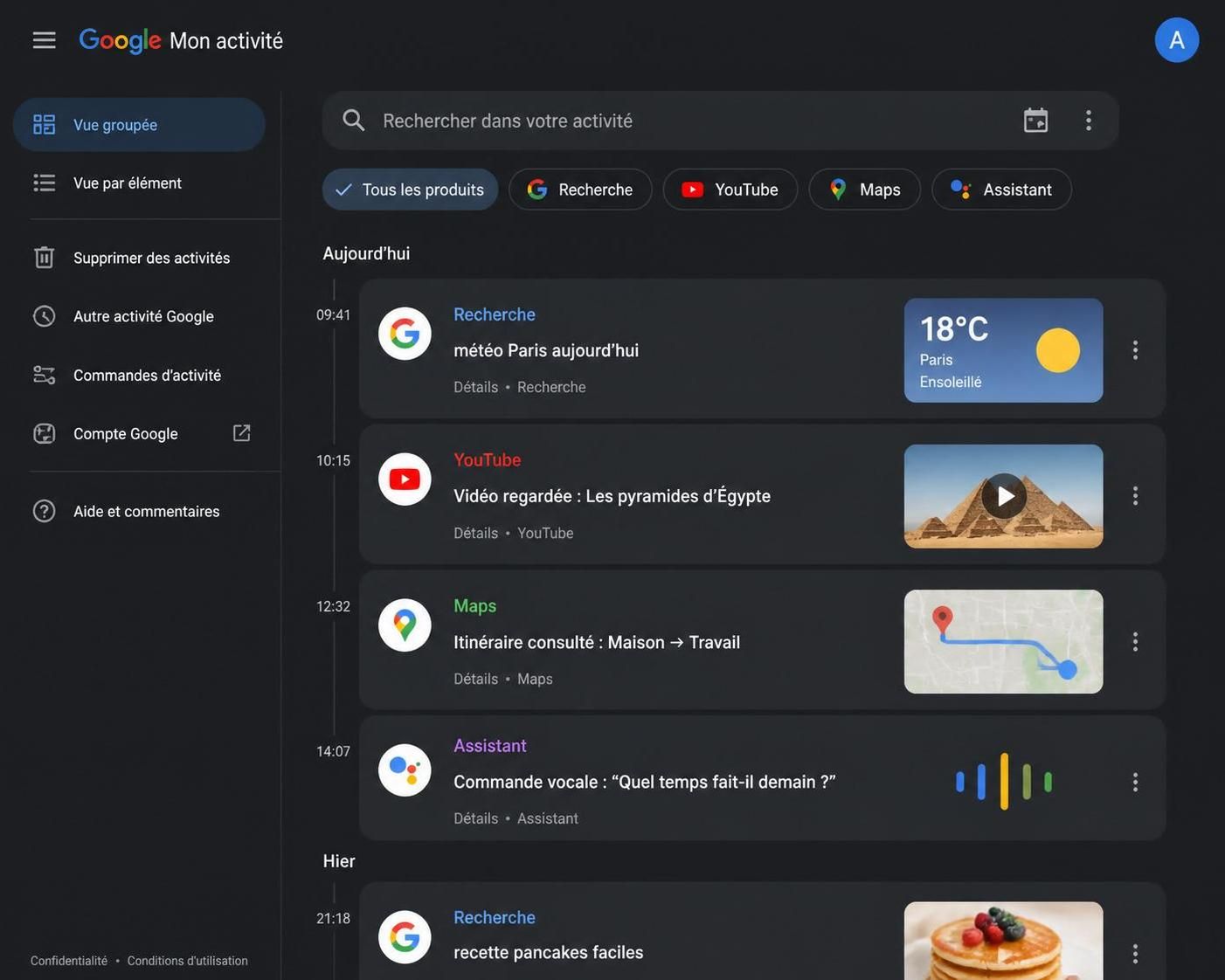This screenshot has width=1225, height=980.
Task: Click recette pancakes faciles text
Action: pyautogui.click(x=549, y=952)
